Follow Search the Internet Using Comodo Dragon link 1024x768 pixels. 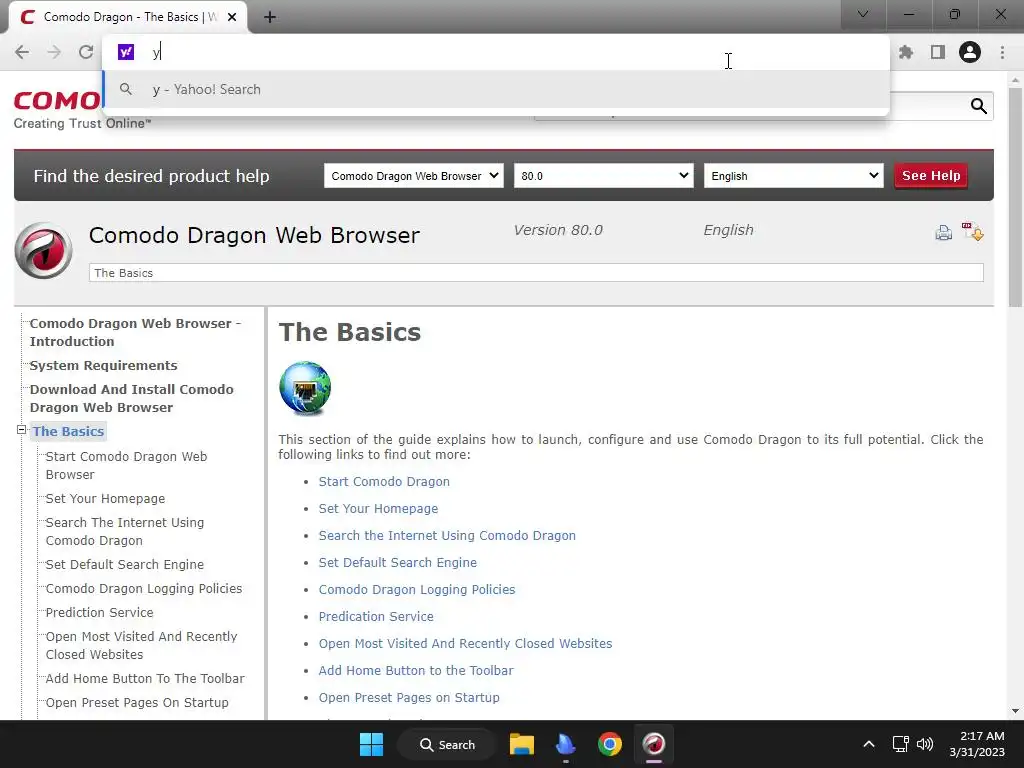coord(447,536)
